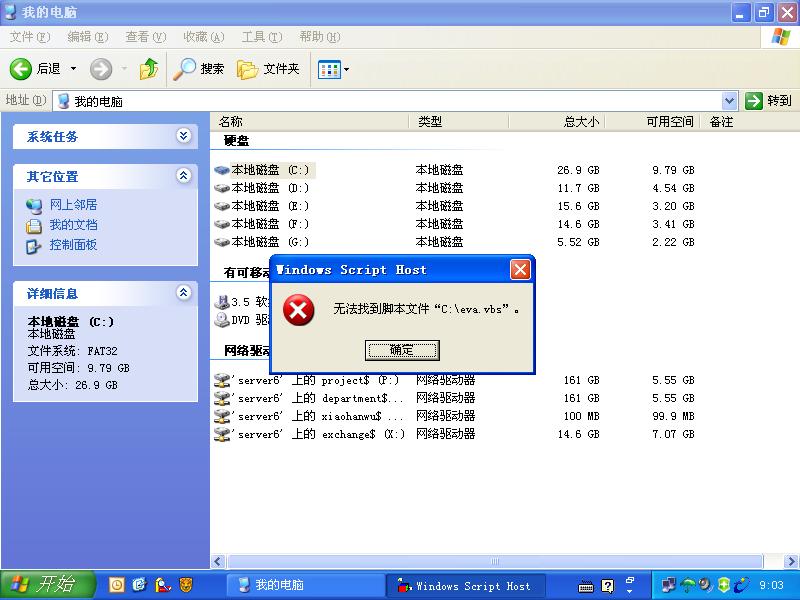Image resolution: width=800 pixels, height=600 pixels.
Task: Select the department$ network drive icon
Action: coord(222,398)
